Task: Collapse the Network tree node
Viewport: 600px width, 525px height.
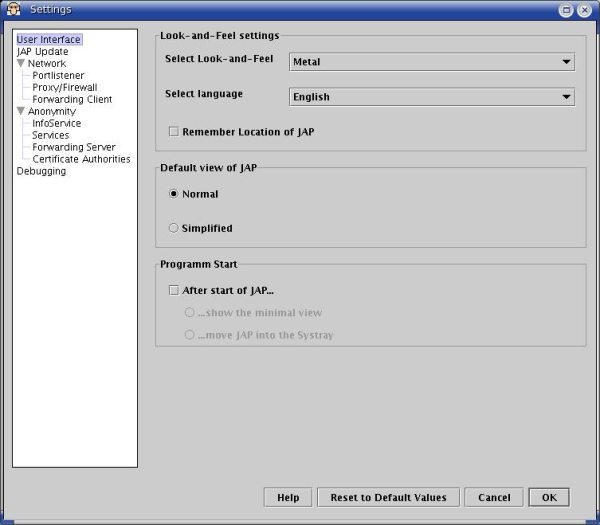Action: pyautogui.click(x=21, y=64)
